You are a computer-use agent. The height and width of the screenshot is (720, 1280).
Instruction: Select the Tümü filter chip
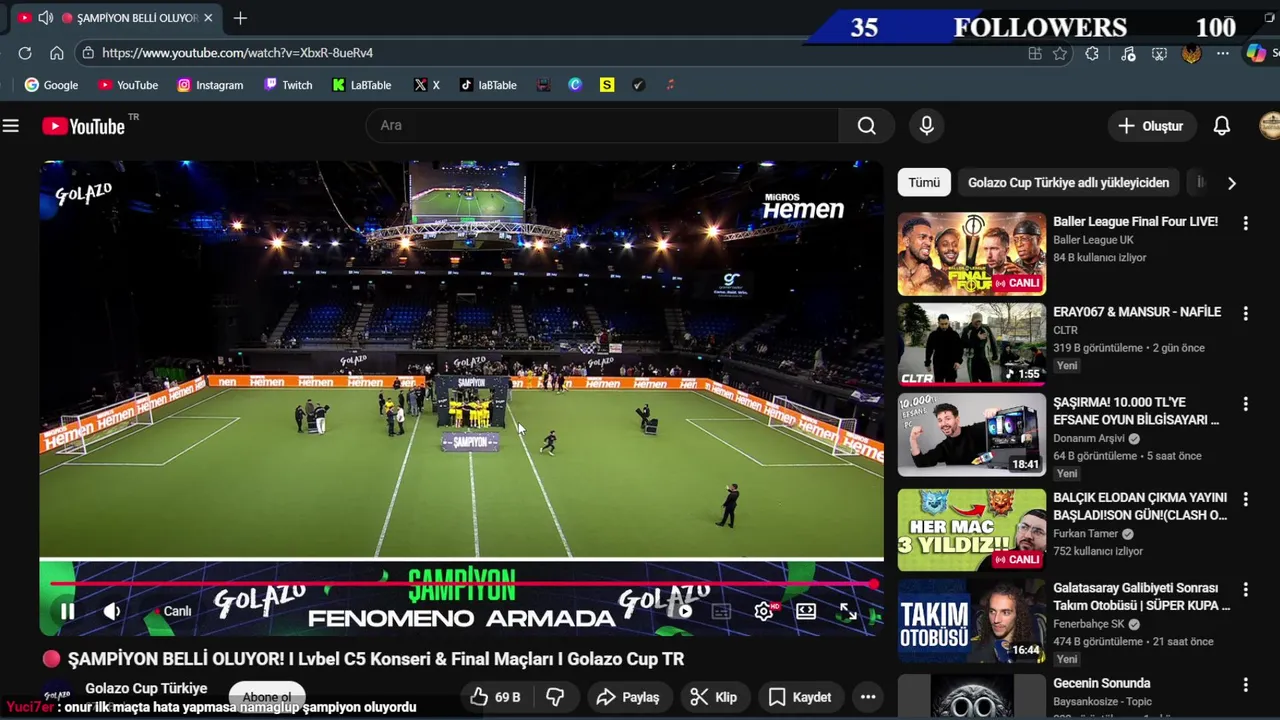[x=924, y=183]
